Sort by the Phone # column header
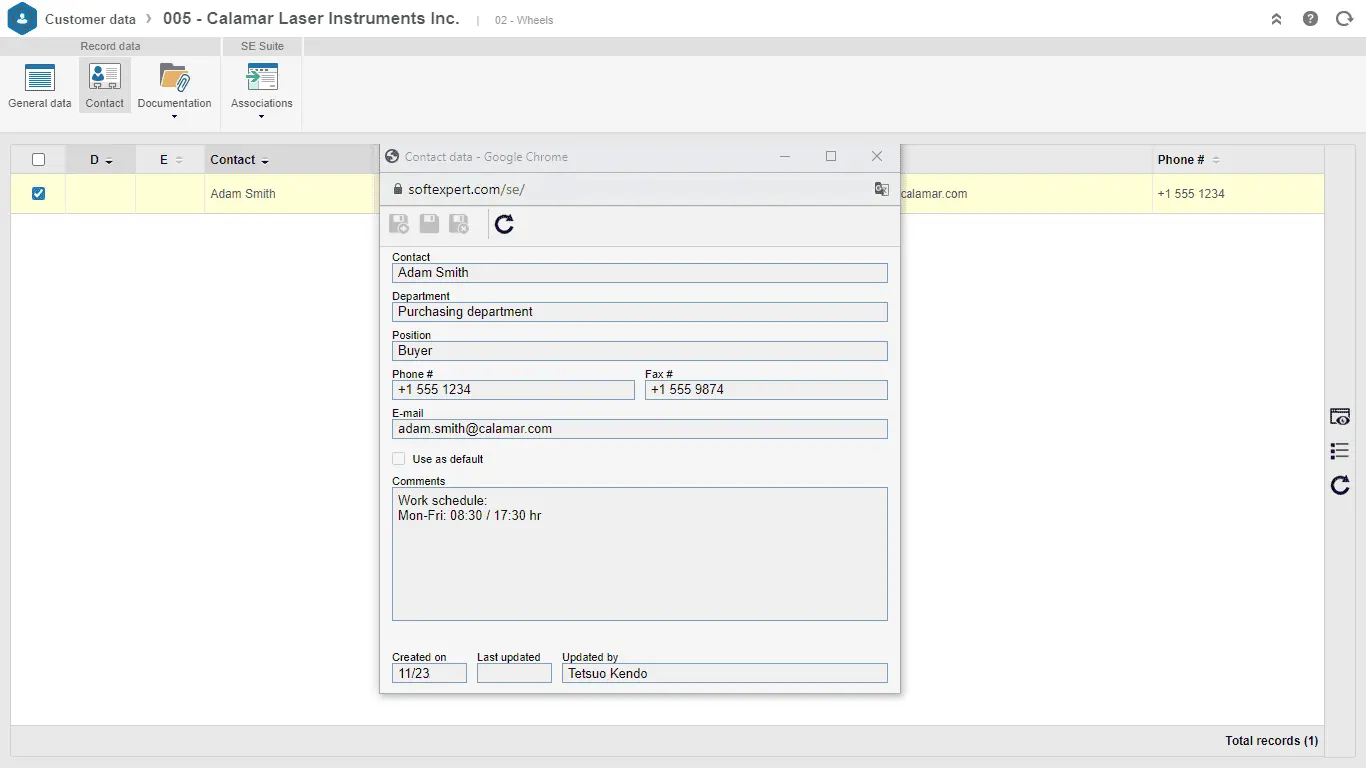1366x768 pixels. click(1181, 160)
